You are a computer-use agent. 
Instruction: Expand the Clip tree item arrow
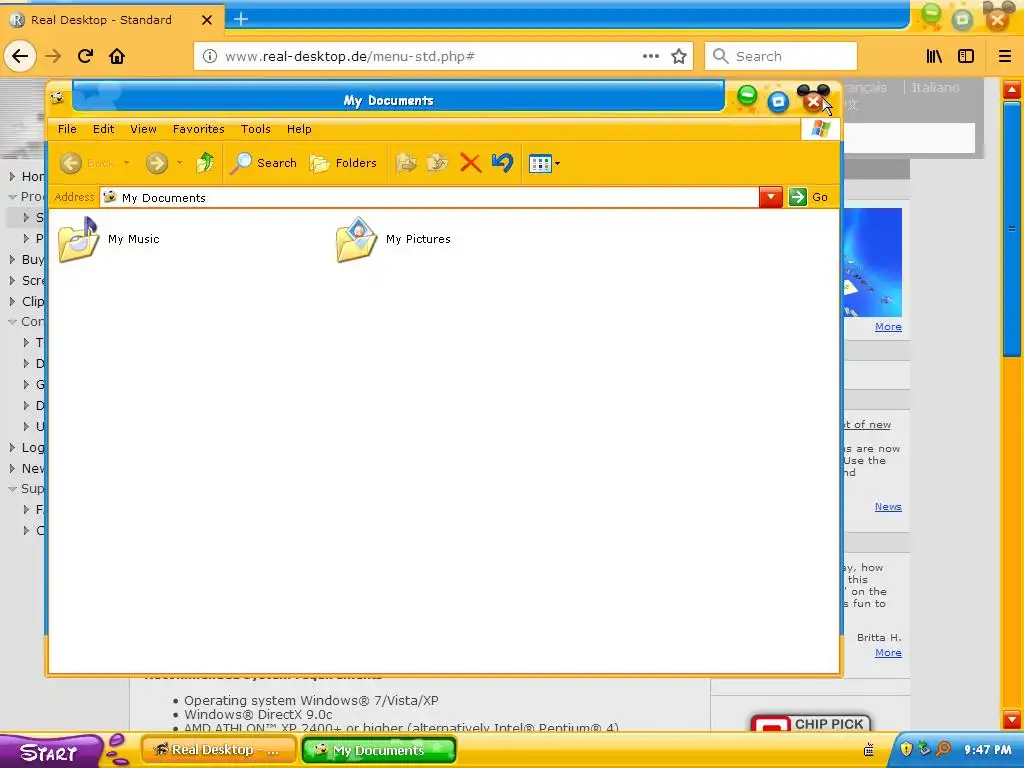tap(12, 301)
